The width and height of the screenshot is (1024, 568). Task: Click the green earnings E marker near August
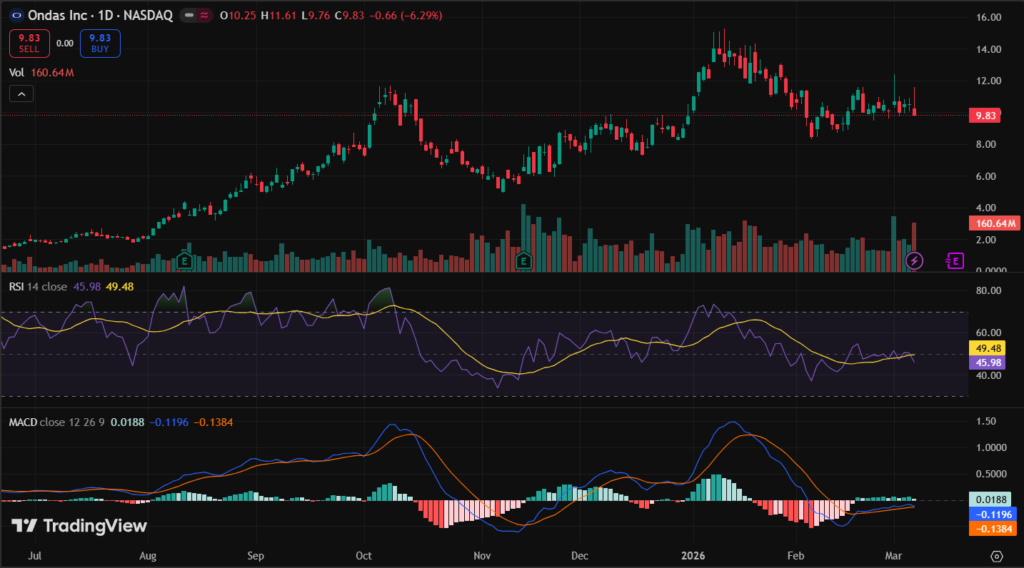pos(184,261)
